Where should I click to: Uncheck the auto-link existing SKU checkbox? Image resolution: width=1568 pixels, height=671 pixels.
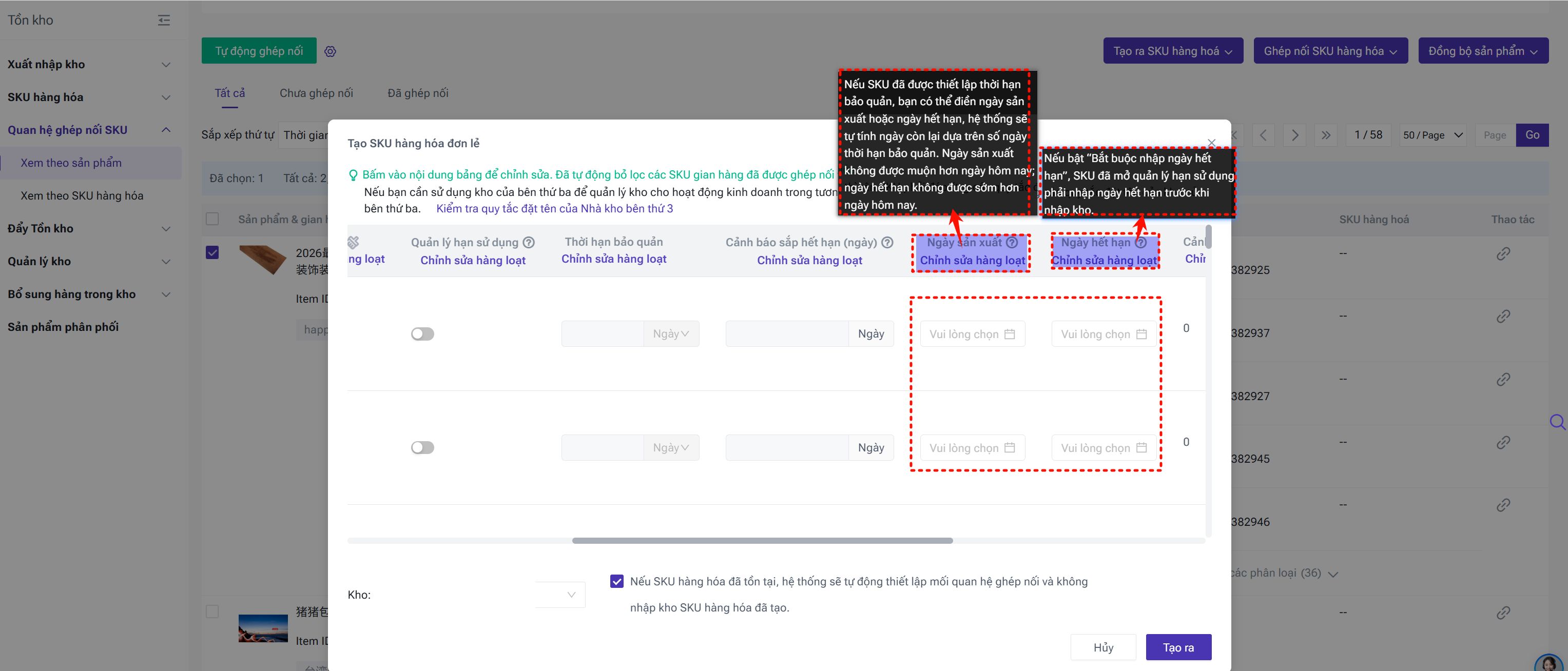pos(616,581)
